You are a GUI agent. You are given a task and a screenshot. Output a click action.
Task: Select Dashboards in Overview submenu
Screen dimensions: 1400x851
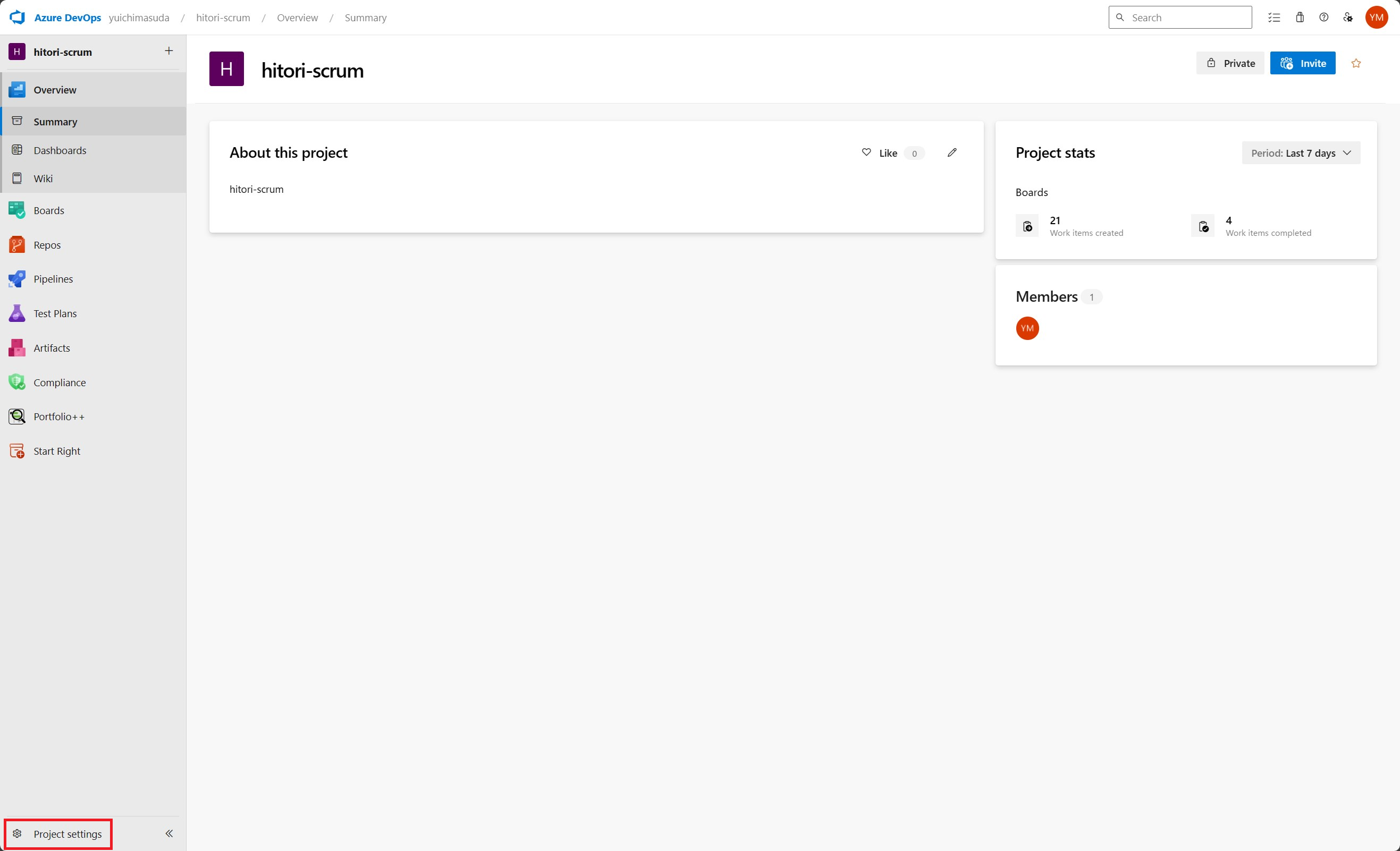[60, 150]
